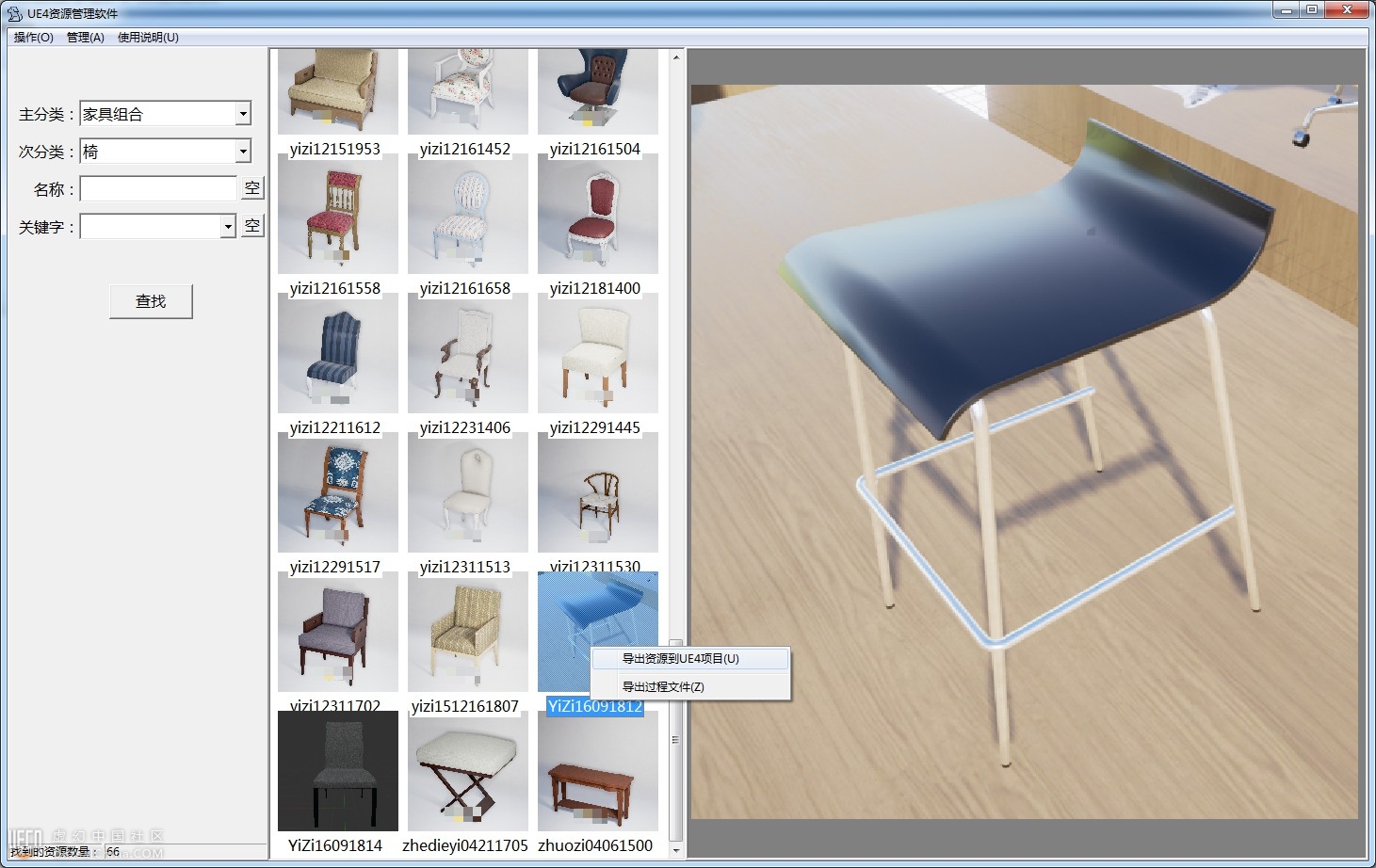Expand the 关键字 combo box arrow
Viewport: 1376px width, 868px height.
228,227
